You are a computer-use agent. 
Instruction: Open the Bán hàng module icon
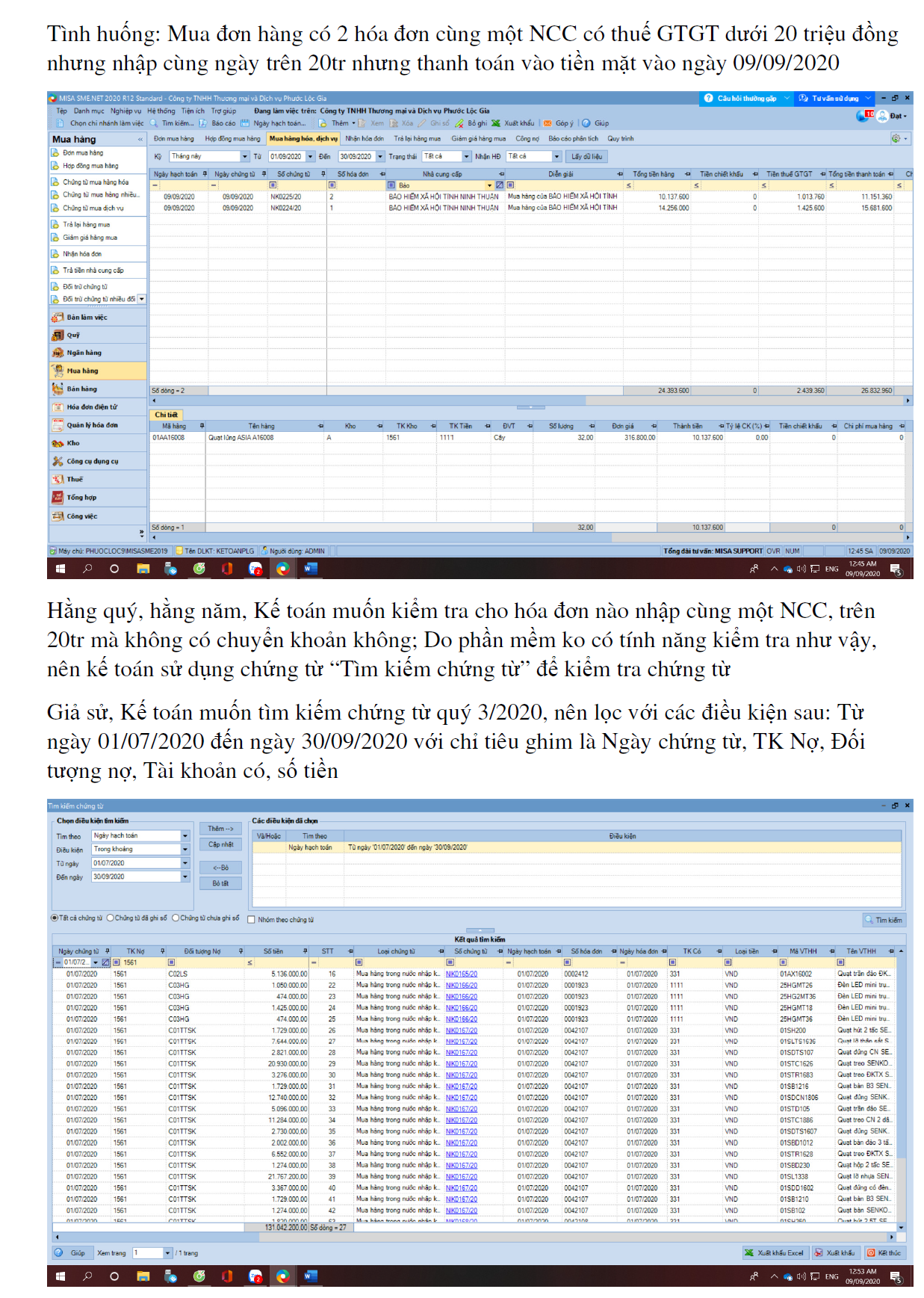coord(58,389)
